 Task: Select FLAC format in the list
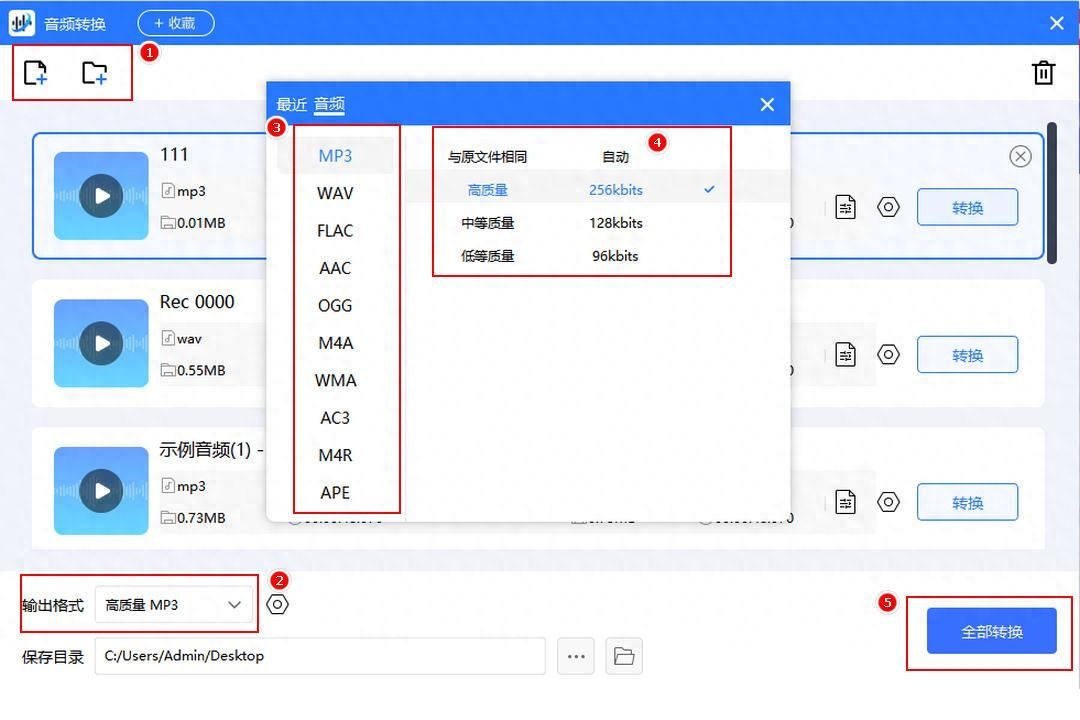pyautogui.click(x=335, y=230)
